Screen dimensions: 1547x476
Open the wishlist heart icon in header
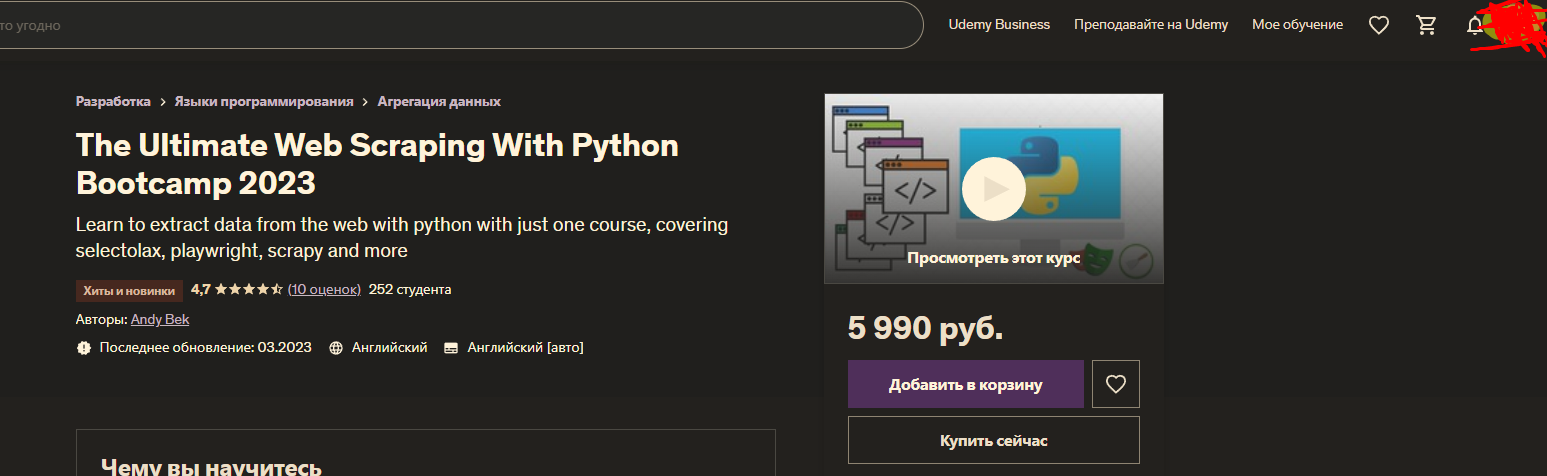coord(1379,25)
